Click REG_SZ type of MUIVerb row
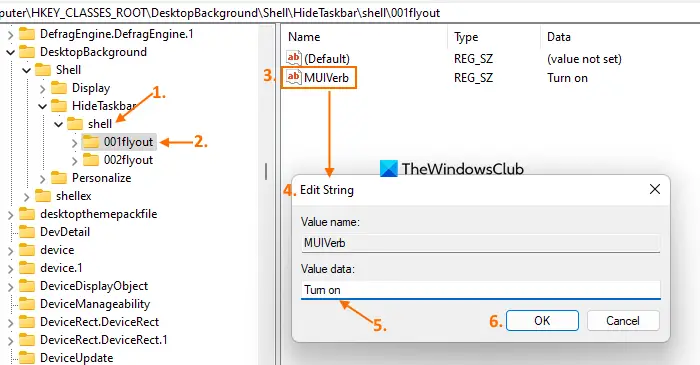This screenshot has width=700, height=365. 473,78
